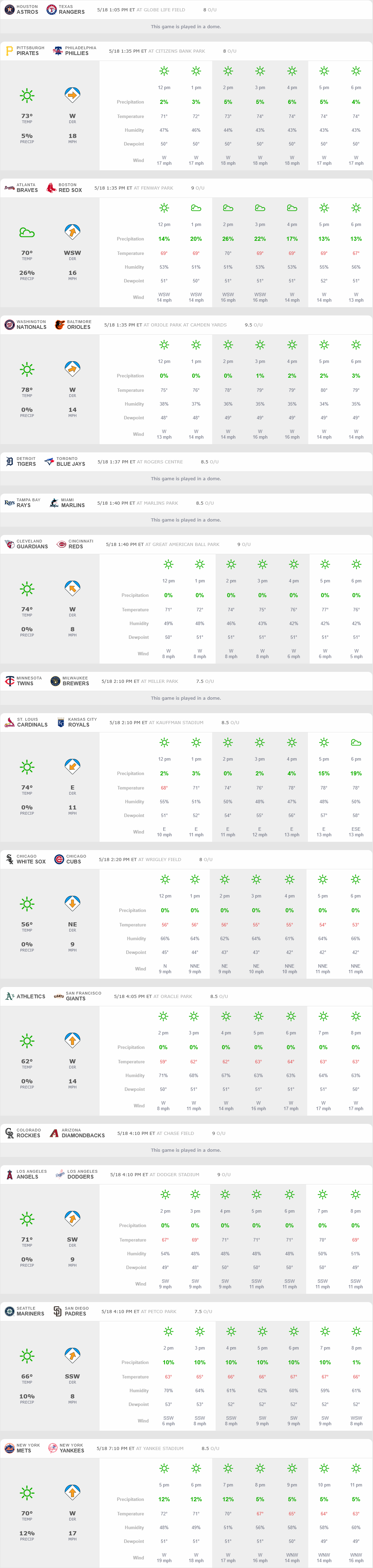Click the Colorado Rockies logo
373x1568 pixels.
tap(9, 1134)
